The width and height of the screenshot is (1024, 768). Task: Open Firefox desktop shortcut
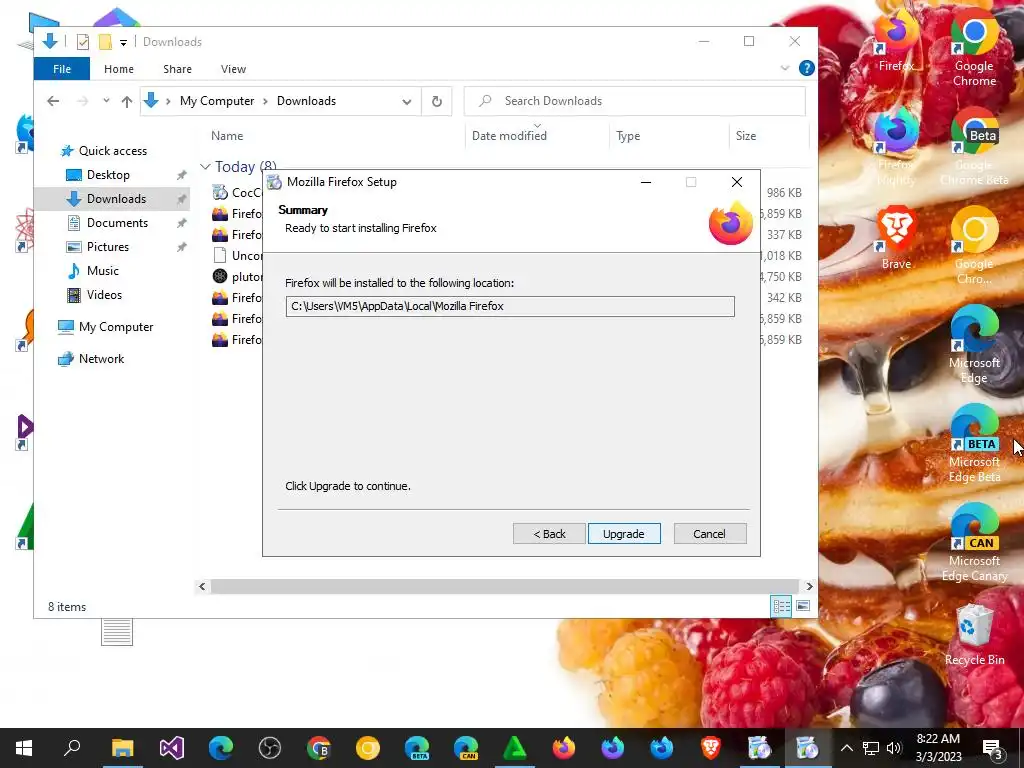896,40
